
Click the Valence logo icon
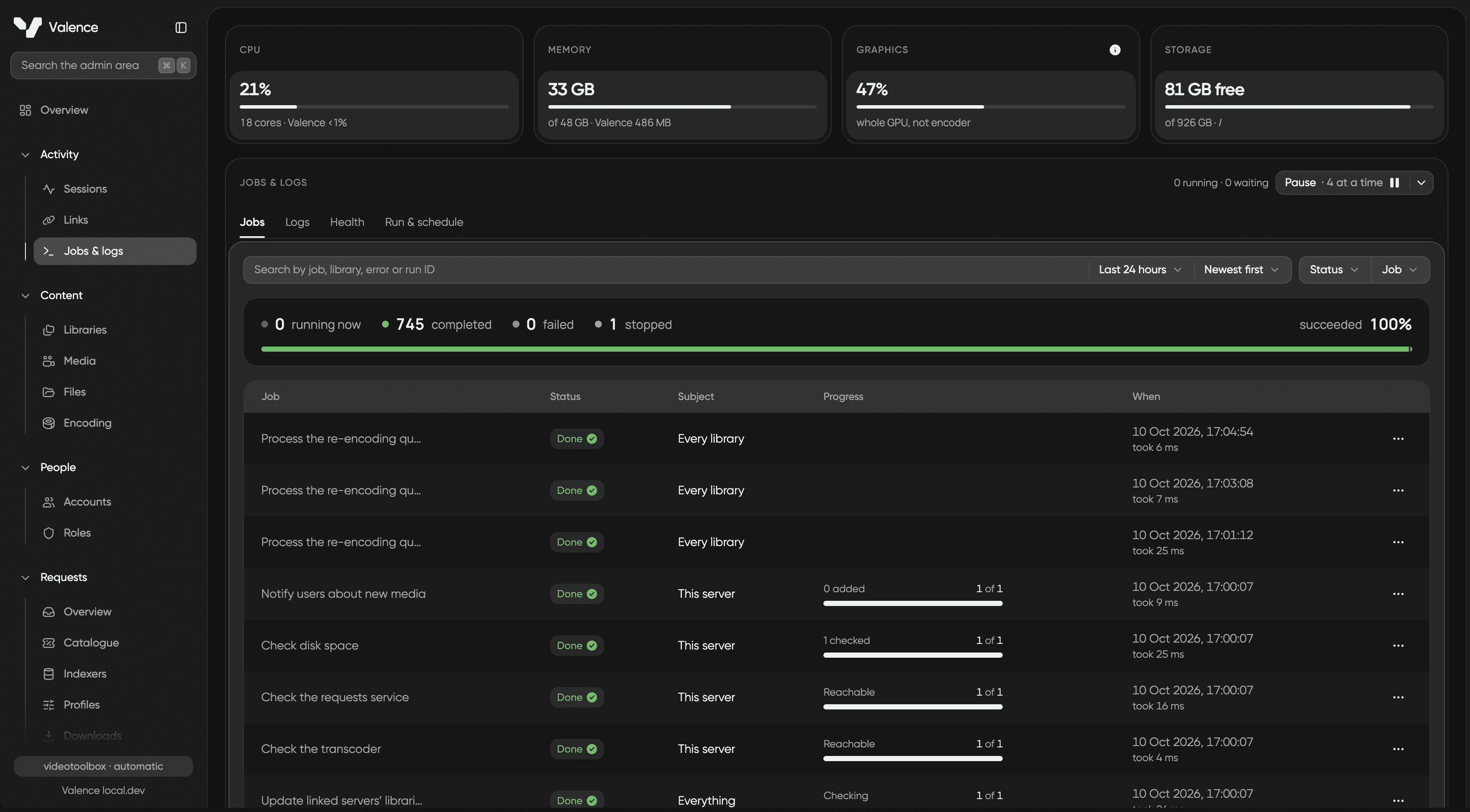coord(28,27)
